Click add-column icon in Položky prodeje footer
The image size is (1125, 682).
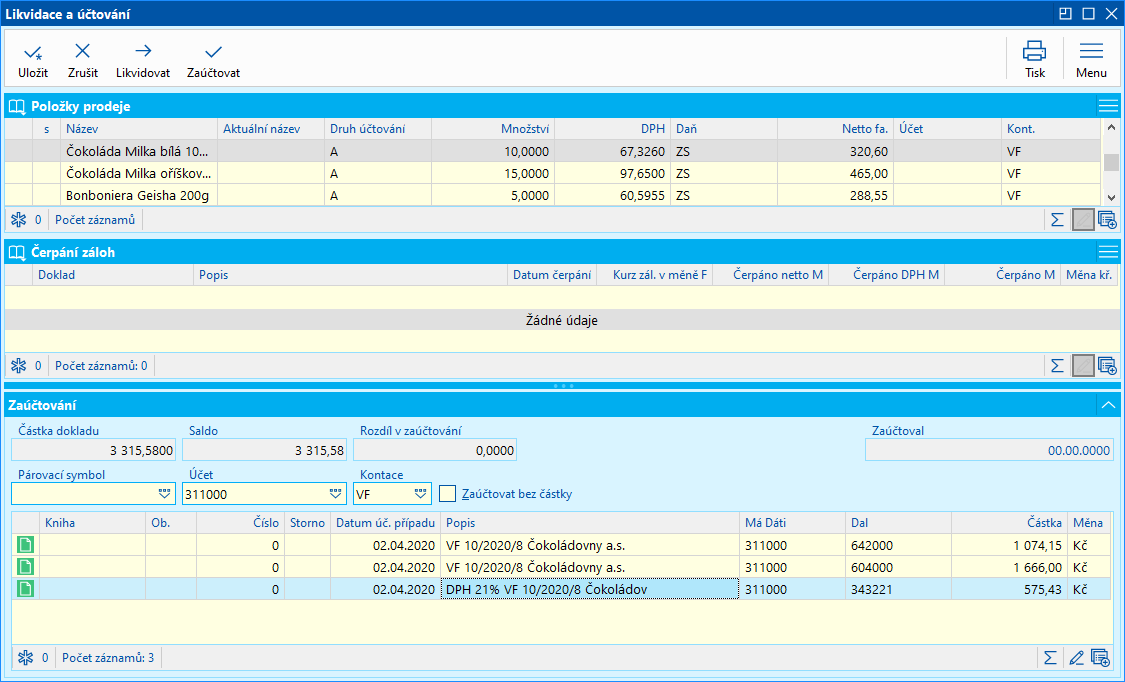tap(1107, 220)
